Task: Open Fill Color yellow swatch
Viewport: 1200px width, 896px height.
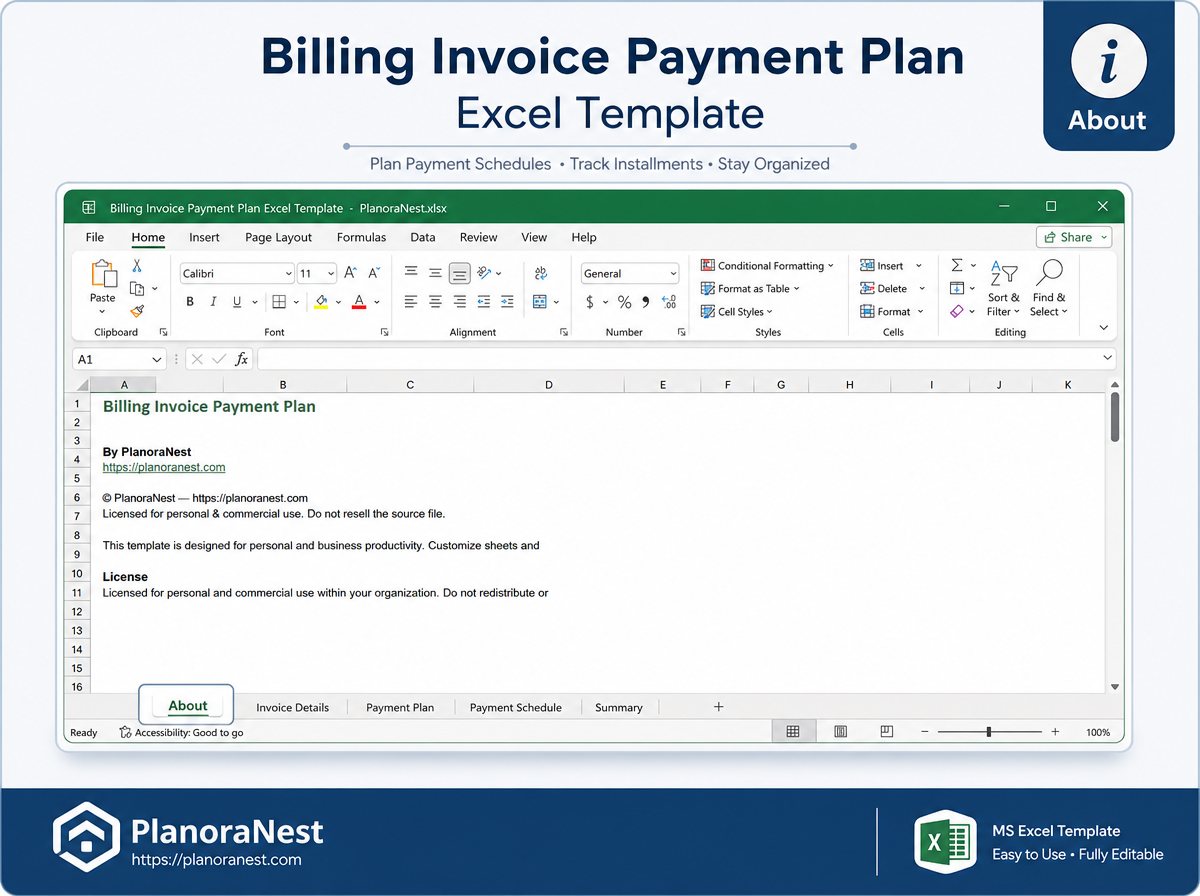Action: [321, 302]
